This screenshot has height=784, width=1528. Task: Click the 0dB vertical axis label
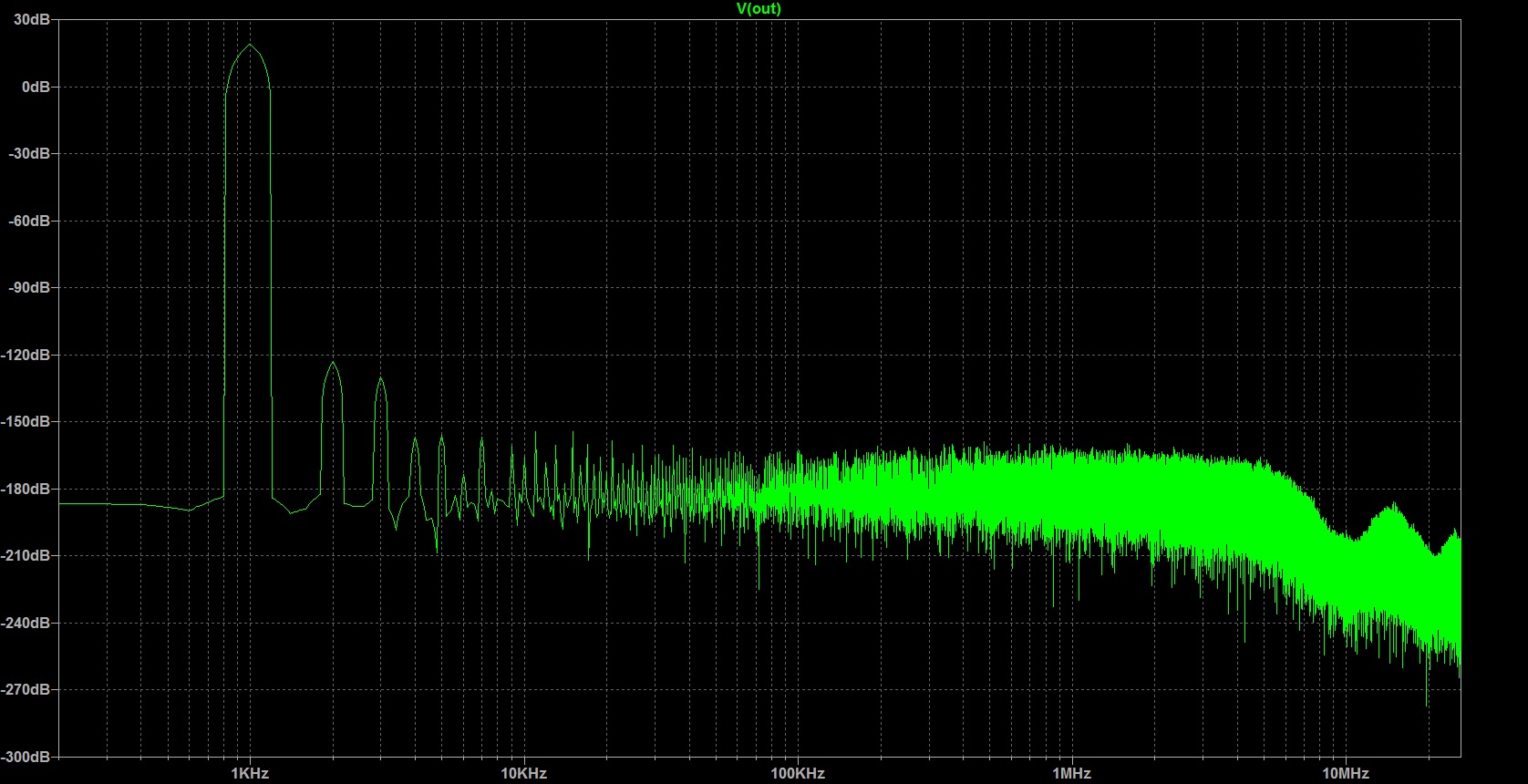pos(36,87)
